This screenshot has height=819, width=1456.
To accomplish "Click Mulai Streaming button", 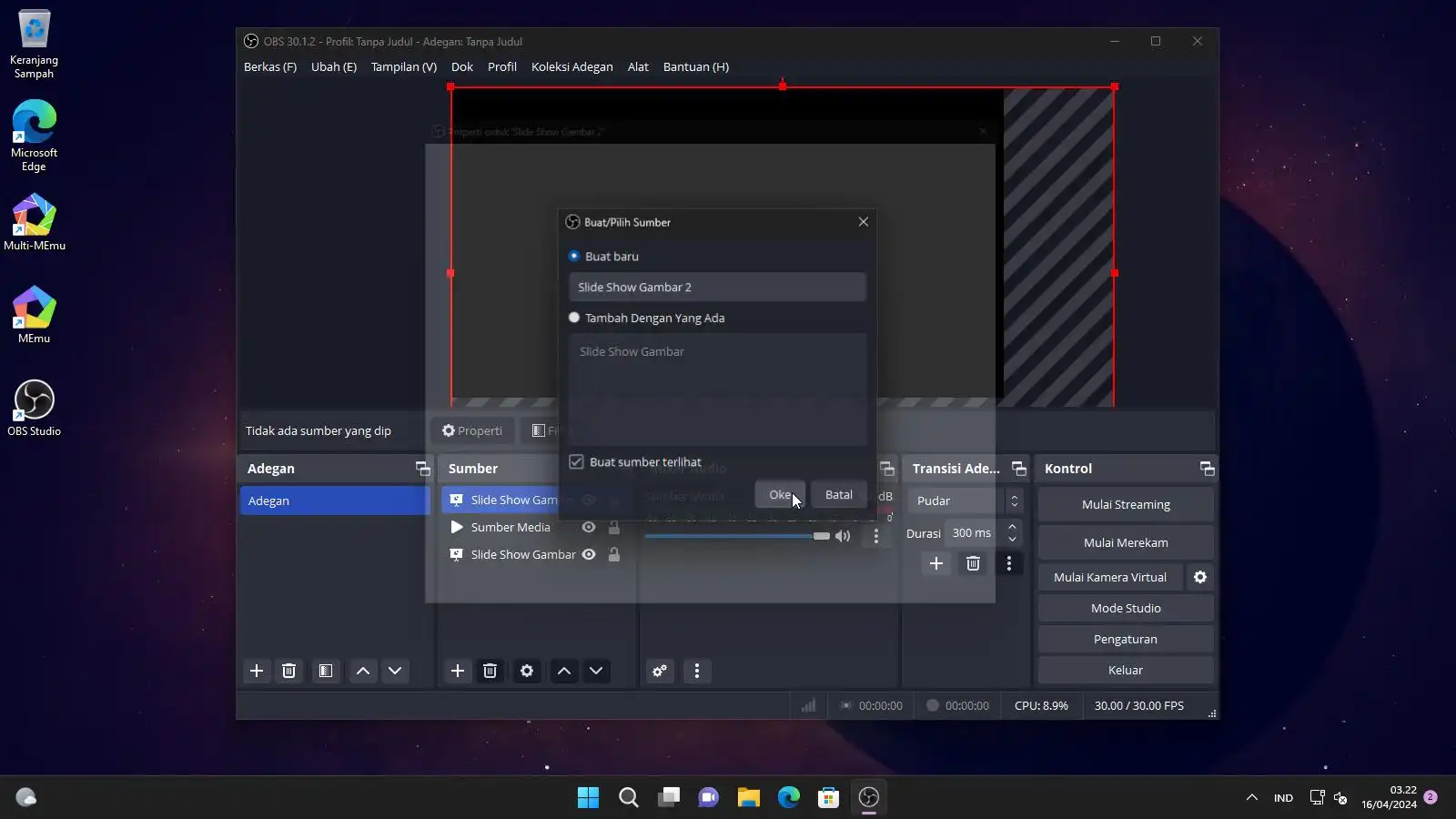I will 1126,504.
